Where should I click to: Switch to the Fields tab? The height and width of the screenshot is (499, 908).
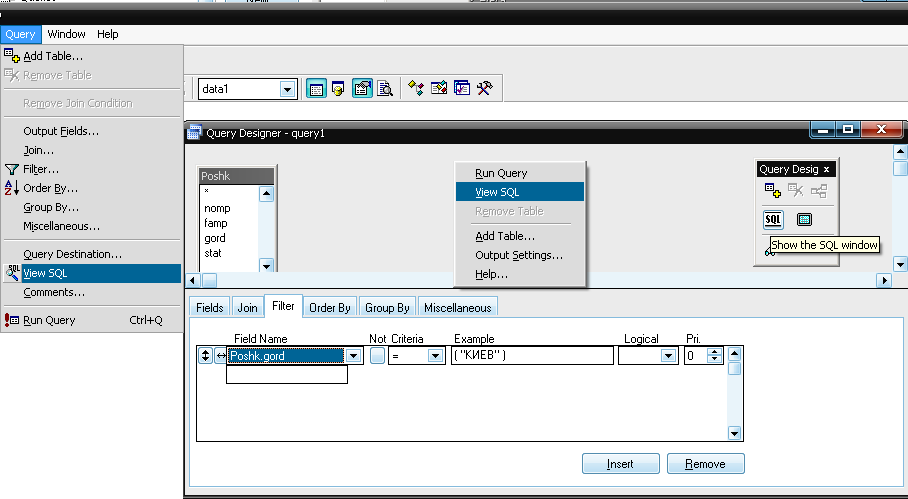tap(210, 307)
